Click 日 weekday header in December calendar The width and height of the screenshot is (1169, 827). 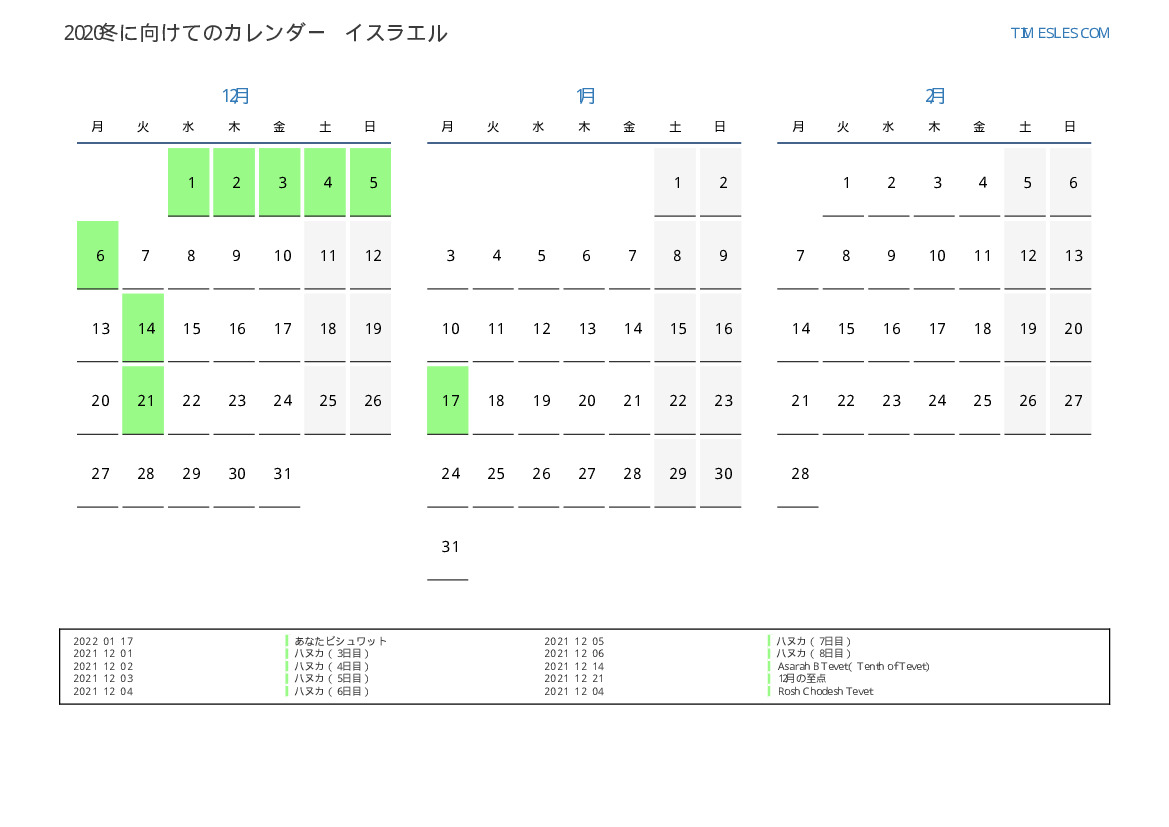pyautogui.click(x=371, y=126)
